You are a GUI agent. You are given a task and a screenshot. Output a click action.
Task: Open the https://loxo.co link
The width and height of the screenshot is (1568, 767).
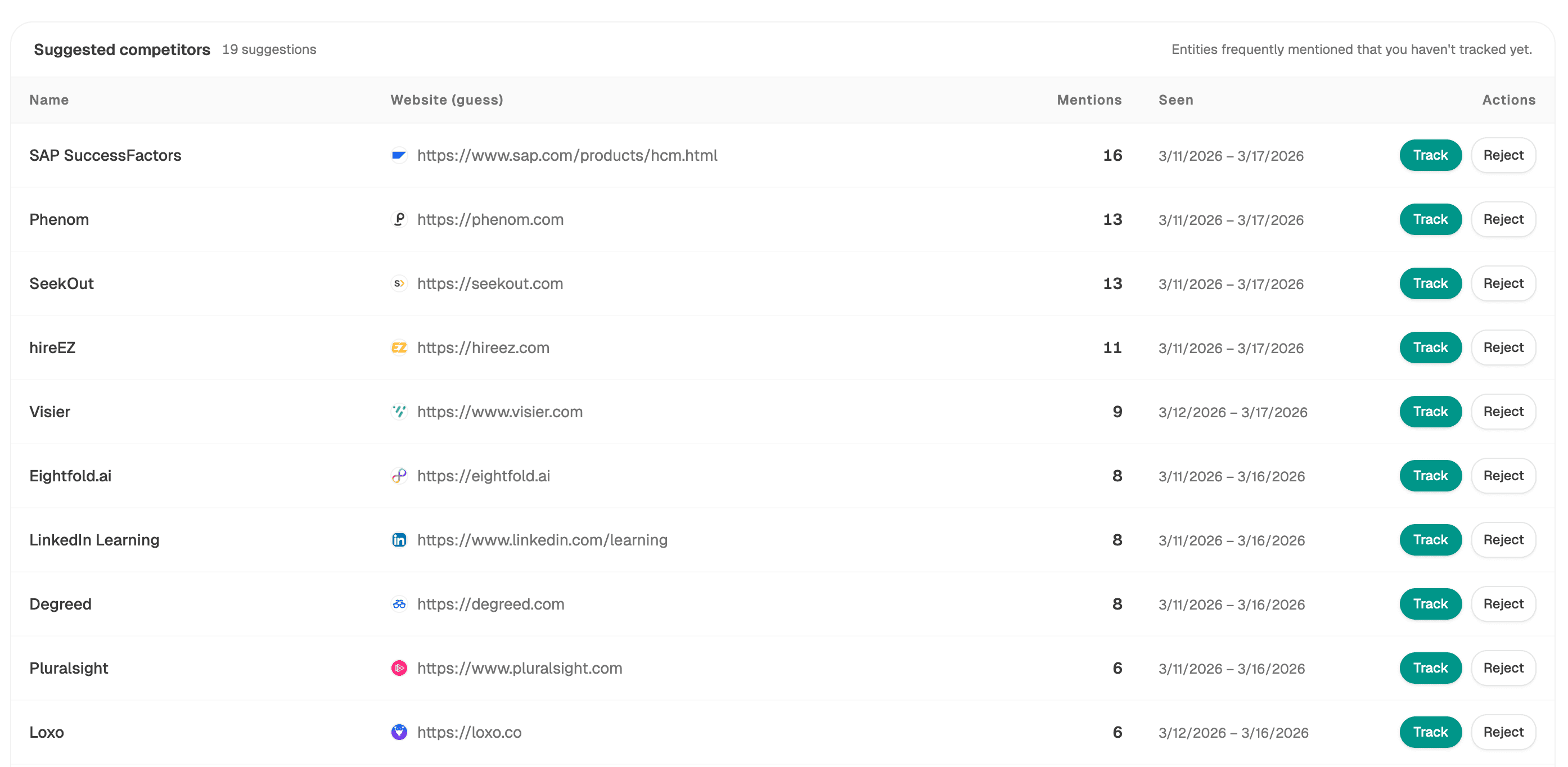pyautogui.click(x=469, y=732)
